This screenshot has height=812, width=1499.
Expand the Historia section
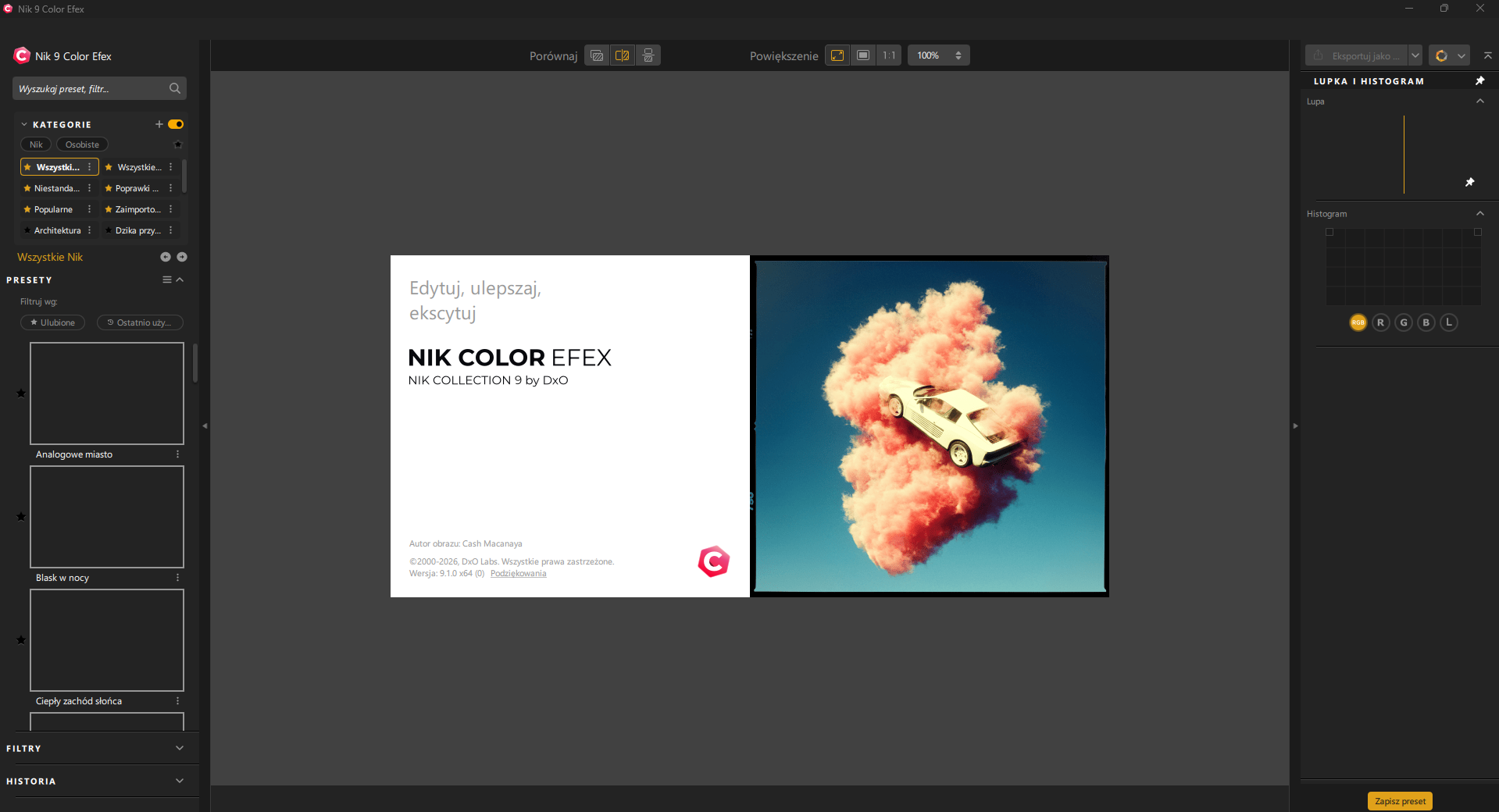[180, 781]
